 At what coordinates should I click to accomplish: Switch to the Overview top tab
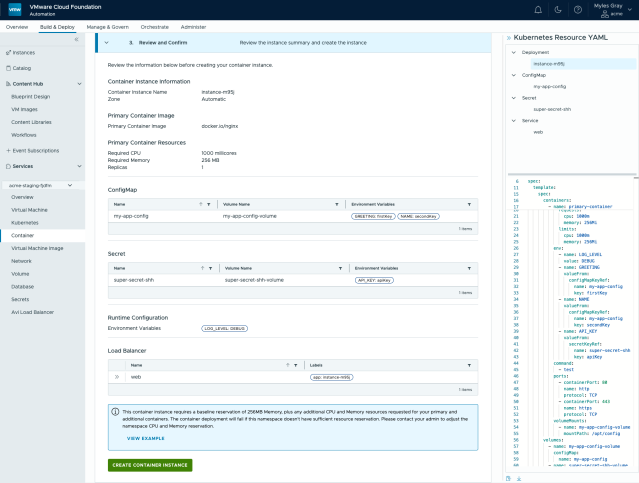17,27
